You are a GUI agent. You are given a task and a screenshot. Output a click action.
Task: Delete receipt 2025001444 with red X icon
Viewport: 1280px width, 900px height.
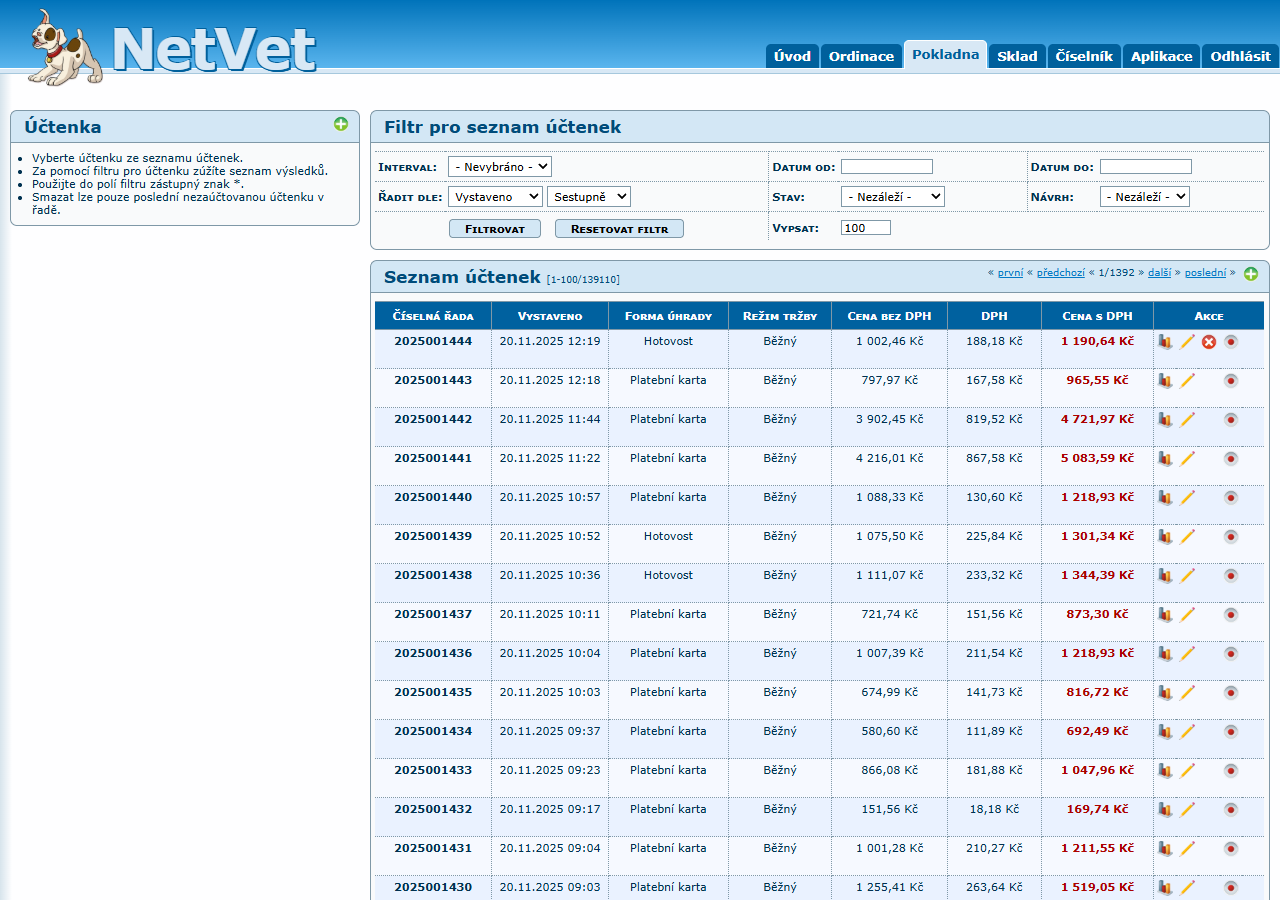coord(1209,341)
